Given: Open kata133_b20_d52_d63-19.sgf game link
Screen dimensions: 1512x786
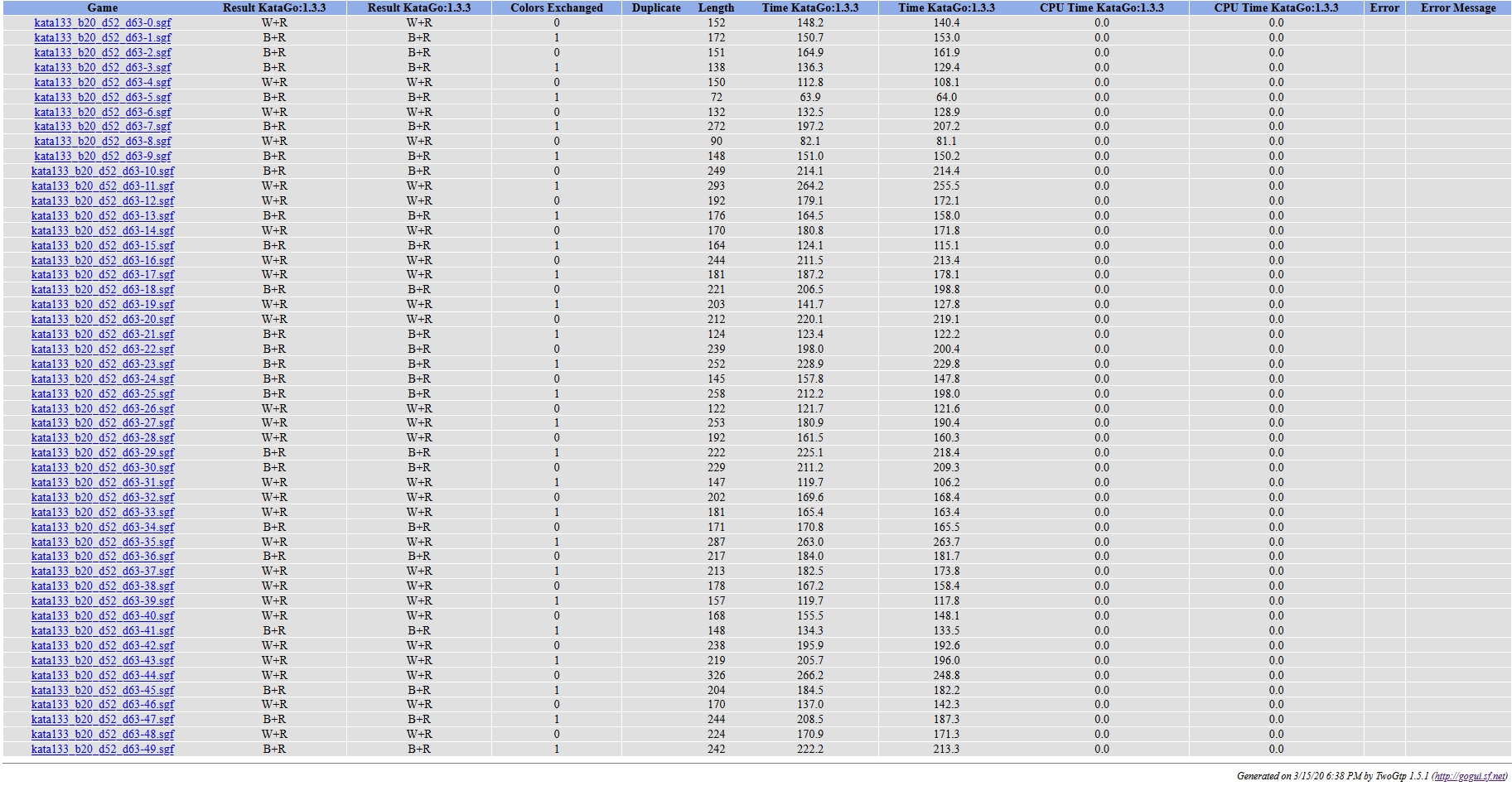Looking at the screenshot, I should pos(103,305).
